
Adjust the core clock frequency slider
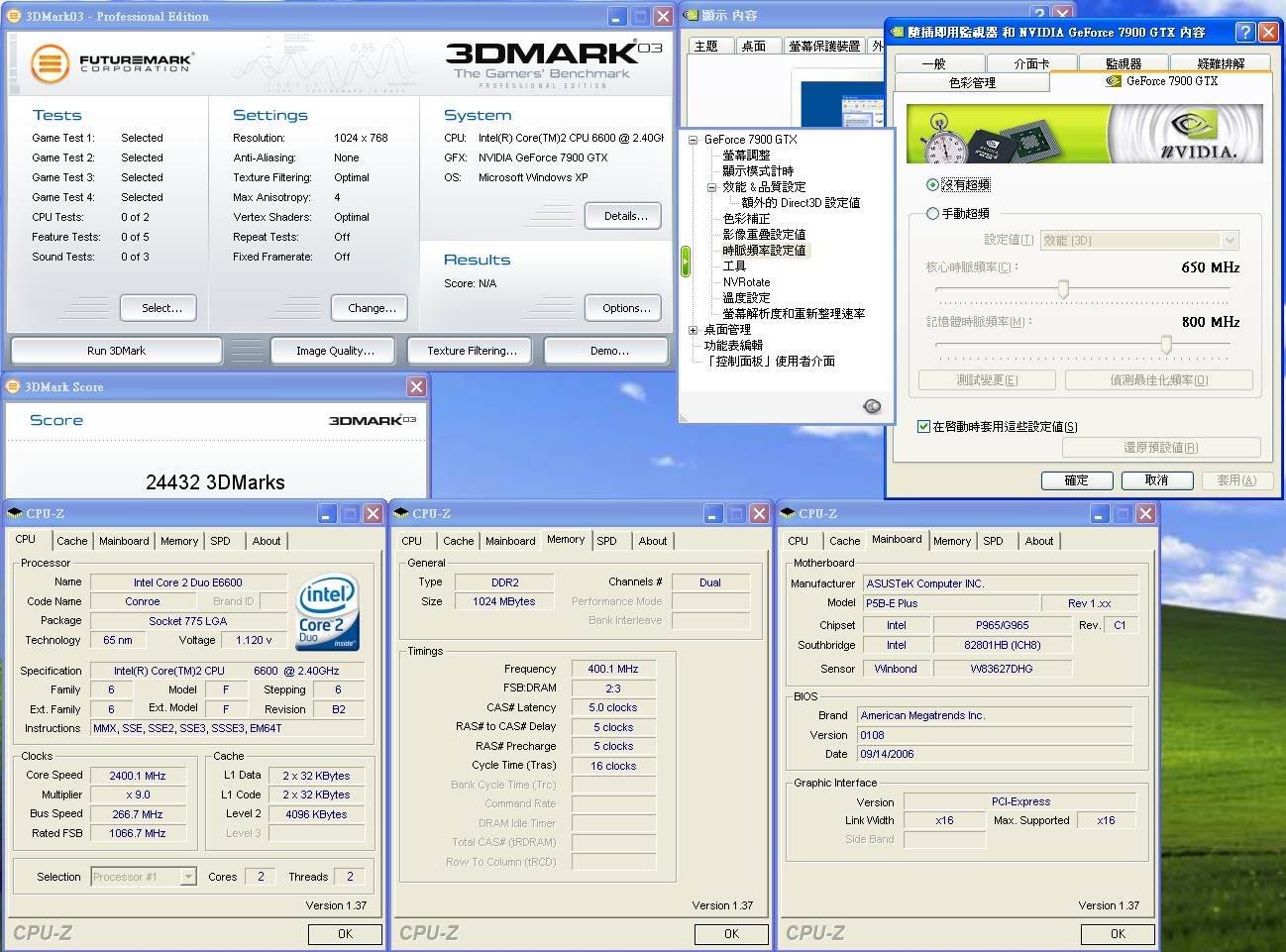[1063, 289]
